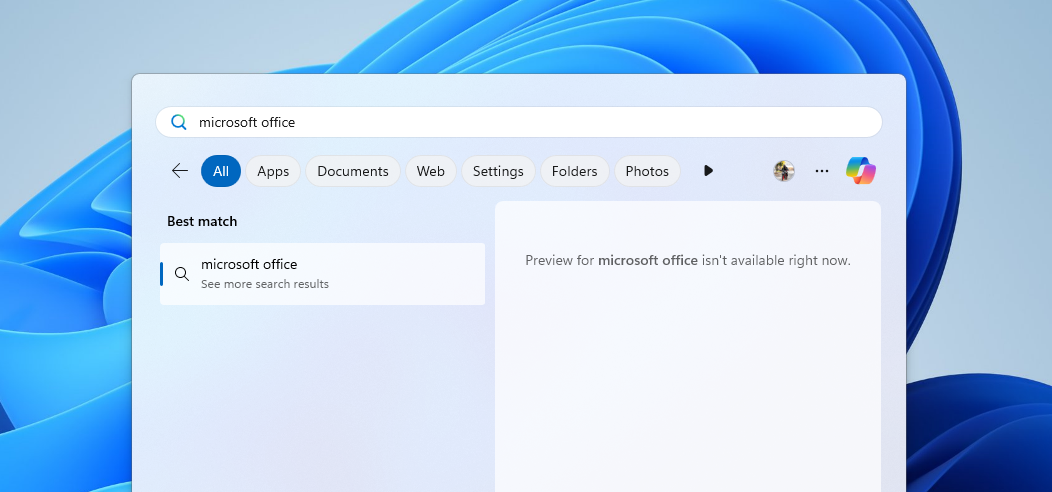The width and height of the screenshot is (1052, 492).
Task: Click the preview unavailable message
Action: pos(688,260)
